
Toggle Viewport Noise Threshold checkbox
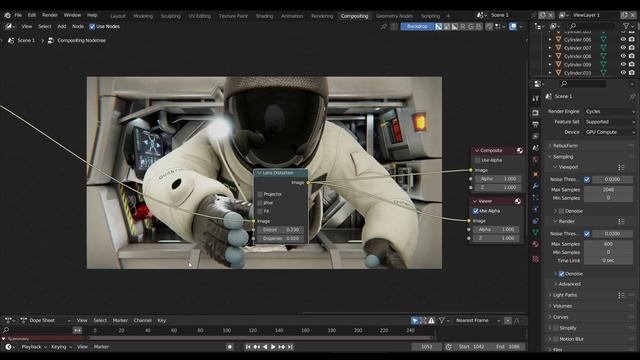click(x=587, y=180)
